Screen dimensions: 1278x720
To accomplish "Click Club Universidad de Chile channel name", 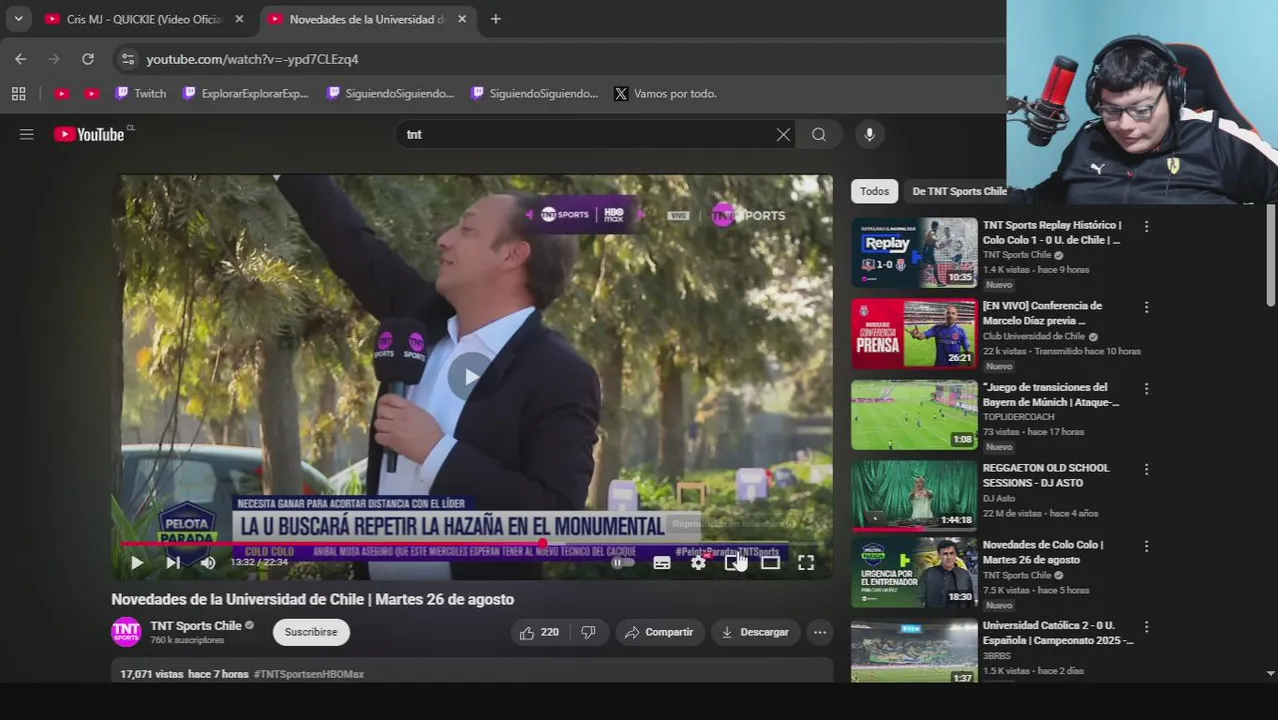I will coord(1034,336).
